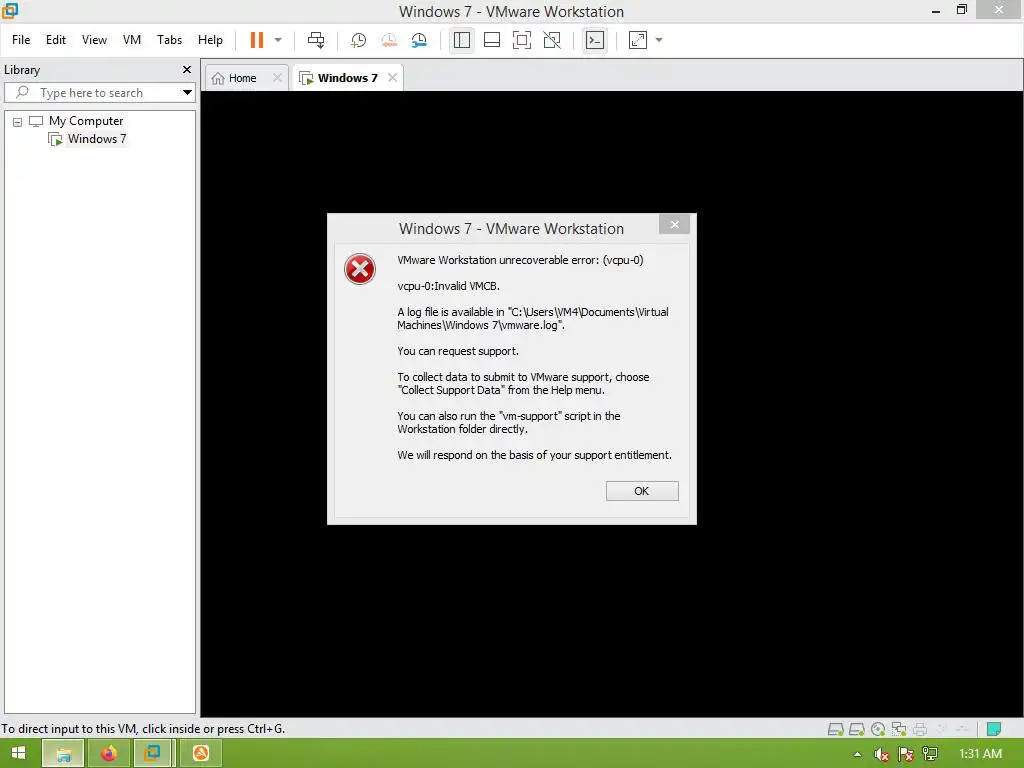Open the Windows Start button
Viewport: 1024px width, 768px height.
coord(18,753)
